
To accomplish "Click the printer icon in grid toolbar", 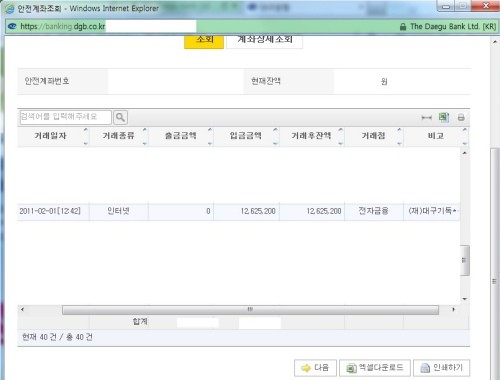I will click(461, 117).
